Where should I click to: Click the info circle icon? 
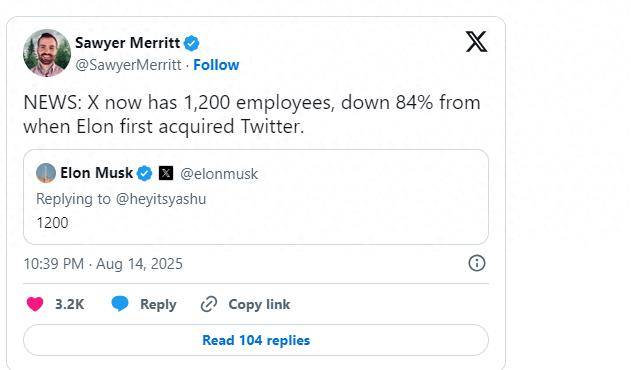click(x=477, y=263)
